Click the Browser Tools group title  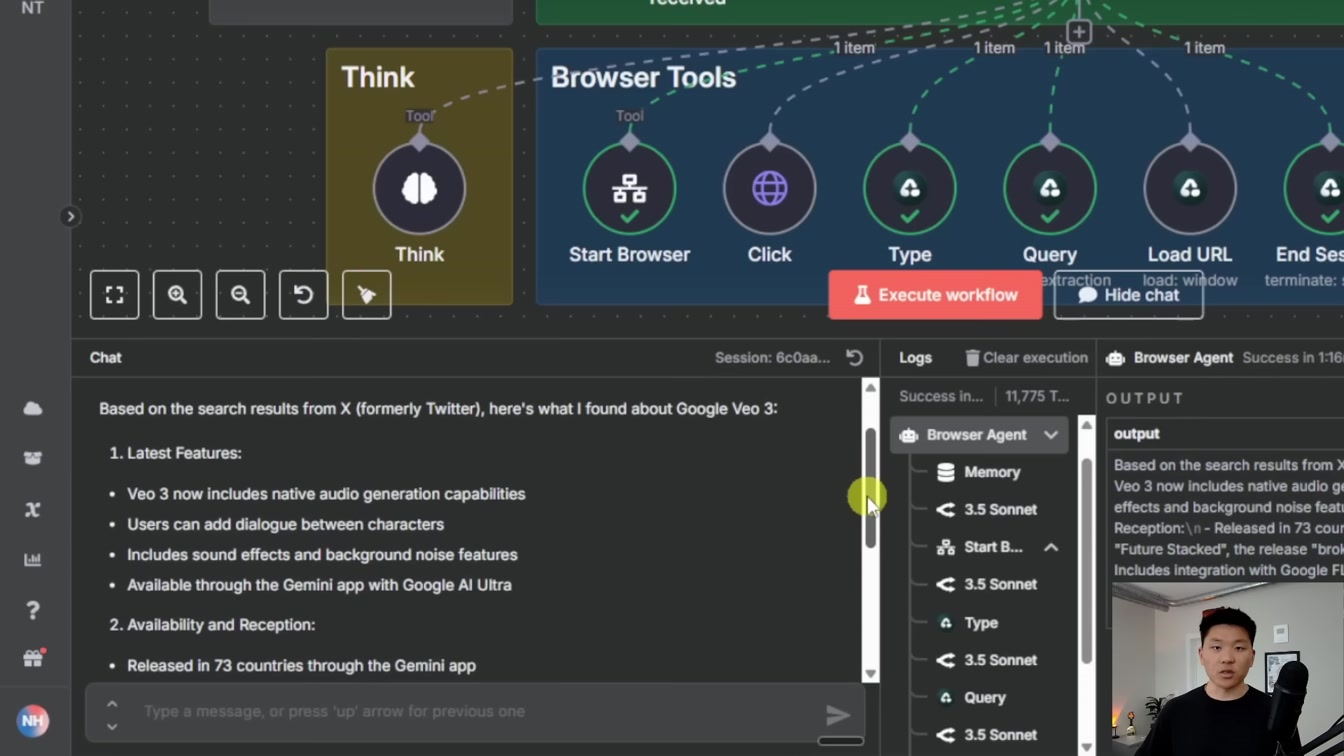click(x=643, y=78)
